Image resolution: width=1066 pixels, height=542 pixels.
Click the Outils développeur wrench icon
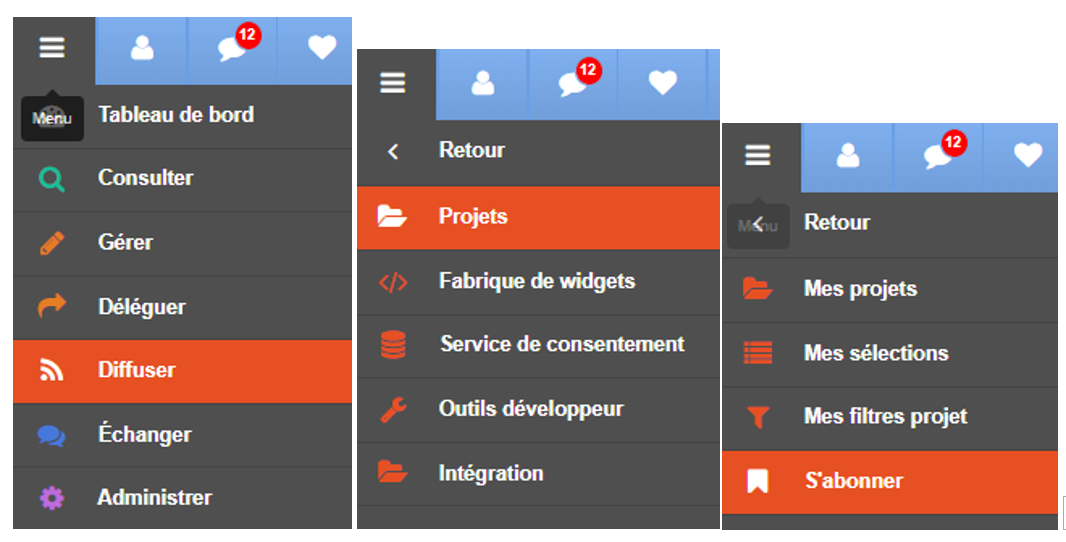tap(393, 409)
